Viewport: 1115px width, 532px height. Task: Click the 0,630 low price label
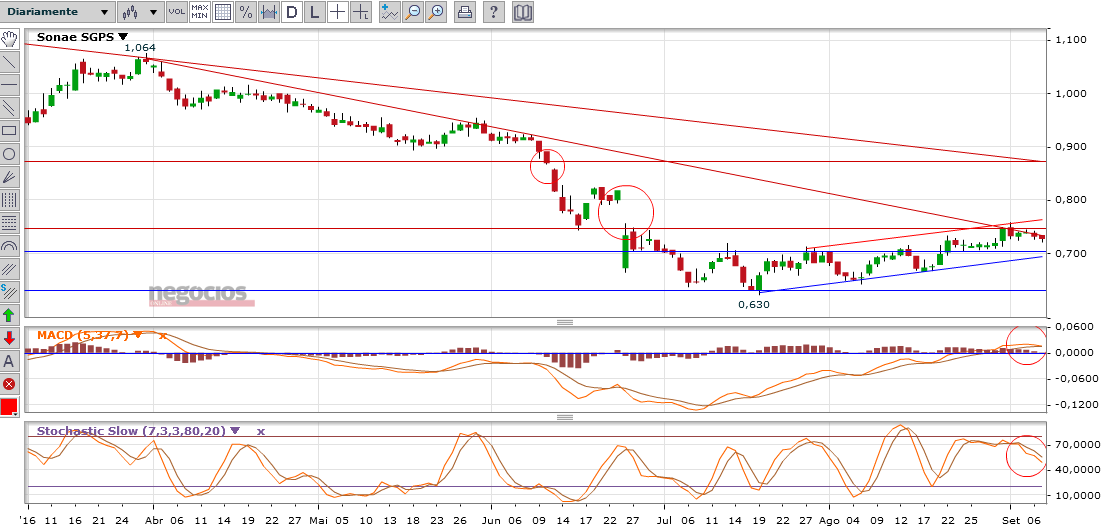(x=754, y=304)
